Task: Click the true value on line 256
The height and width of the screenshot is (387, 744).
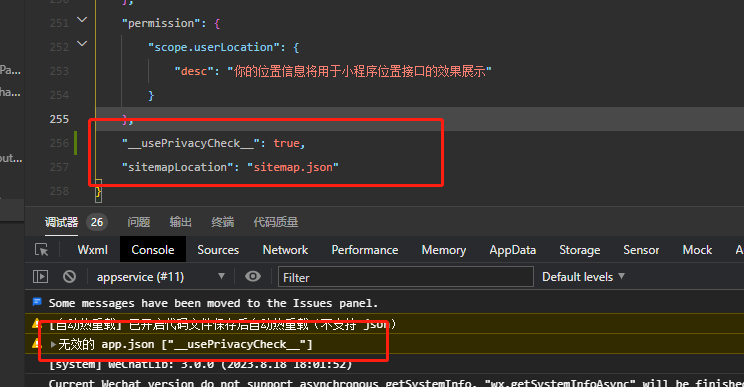Action: coord(286,143)
